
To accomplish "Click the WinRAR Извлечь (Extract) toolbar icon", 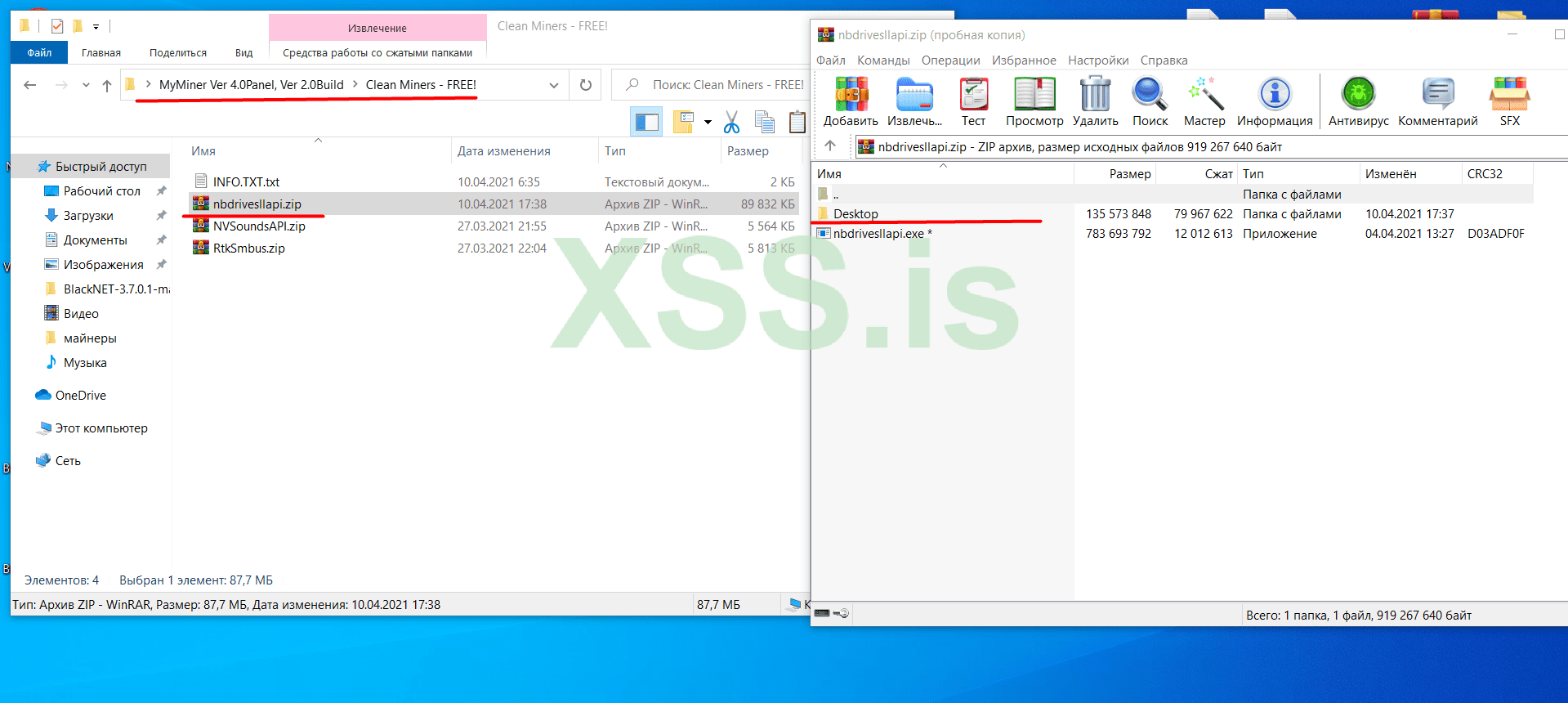I will pyautogui.click(x=914, y=95).
